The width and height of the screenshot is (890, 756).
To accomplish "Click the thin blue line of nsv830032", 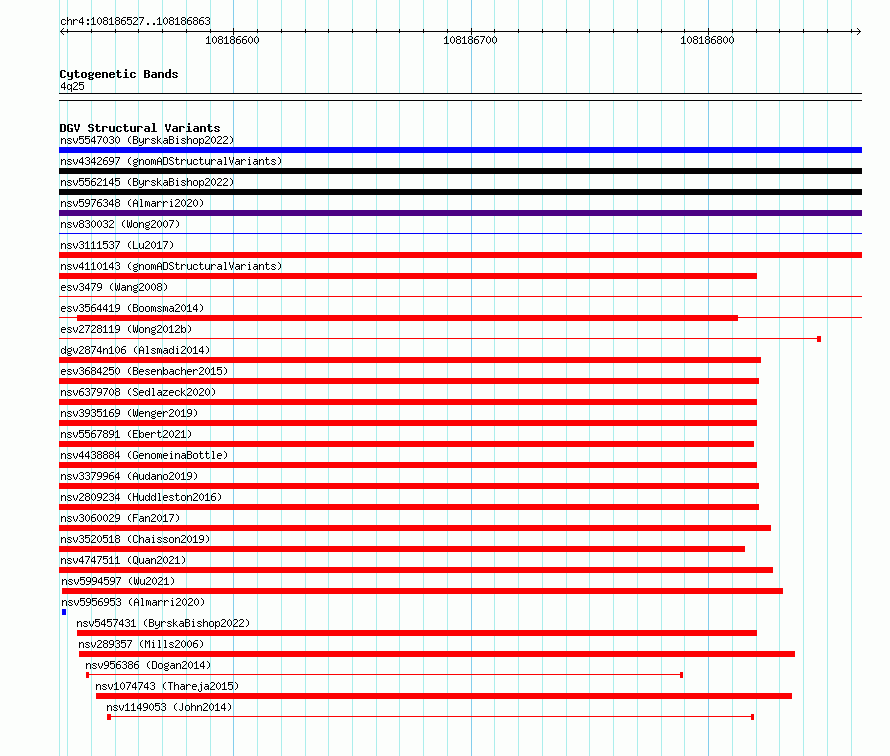I will (460, 233).
